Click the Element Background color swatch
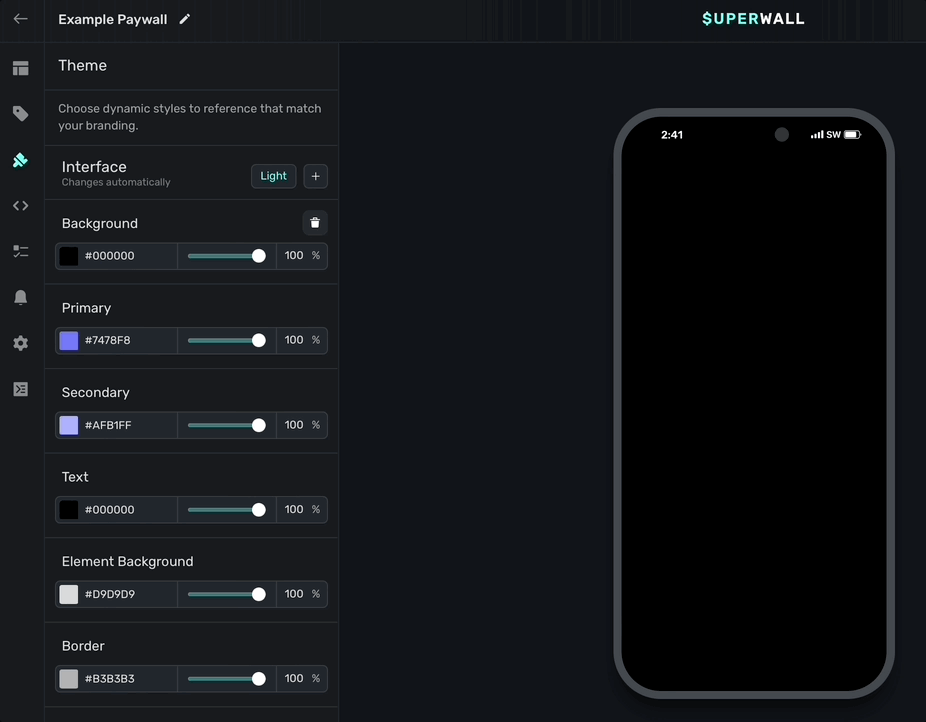The height and width of the screenshot is (722, 926). pos(69,594)
